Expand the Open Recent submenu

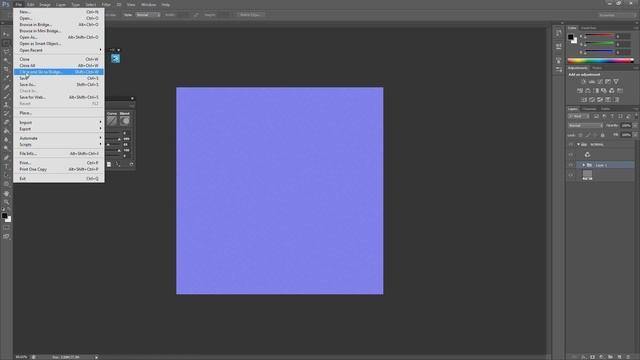tap(59, 50)
